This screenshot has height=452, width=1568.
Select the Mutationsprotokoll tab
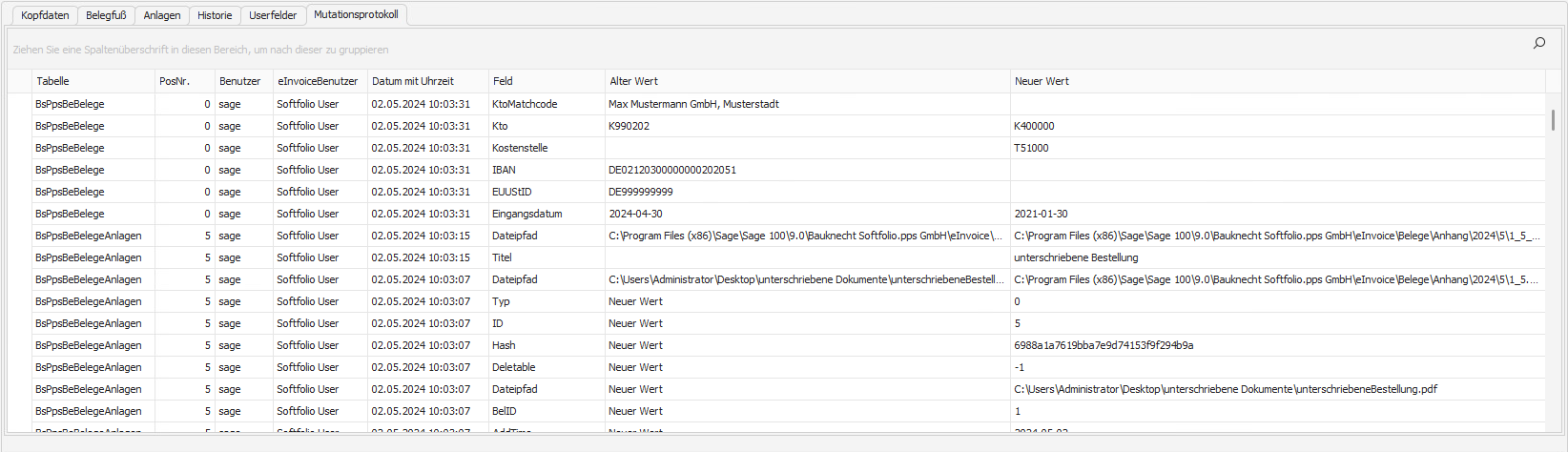356,14
